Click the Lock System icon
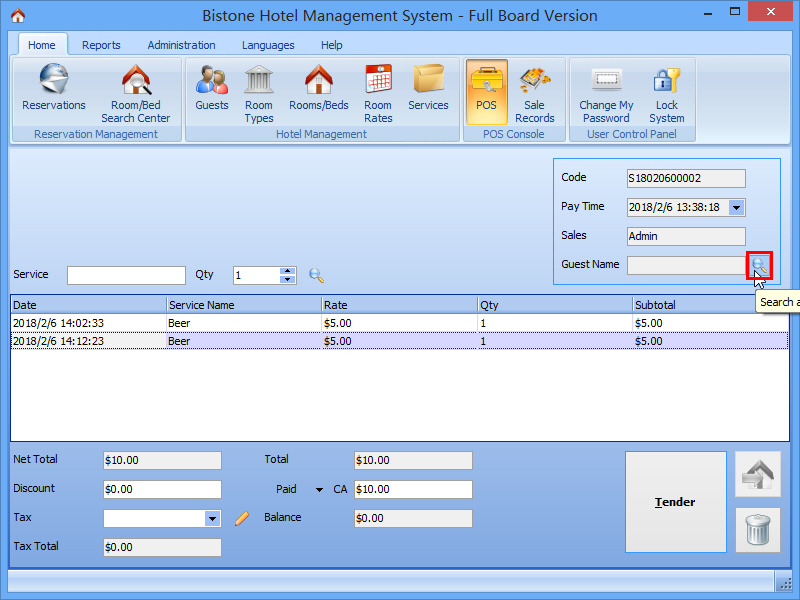This screenshot has height=600, width=800. point(667,93)
